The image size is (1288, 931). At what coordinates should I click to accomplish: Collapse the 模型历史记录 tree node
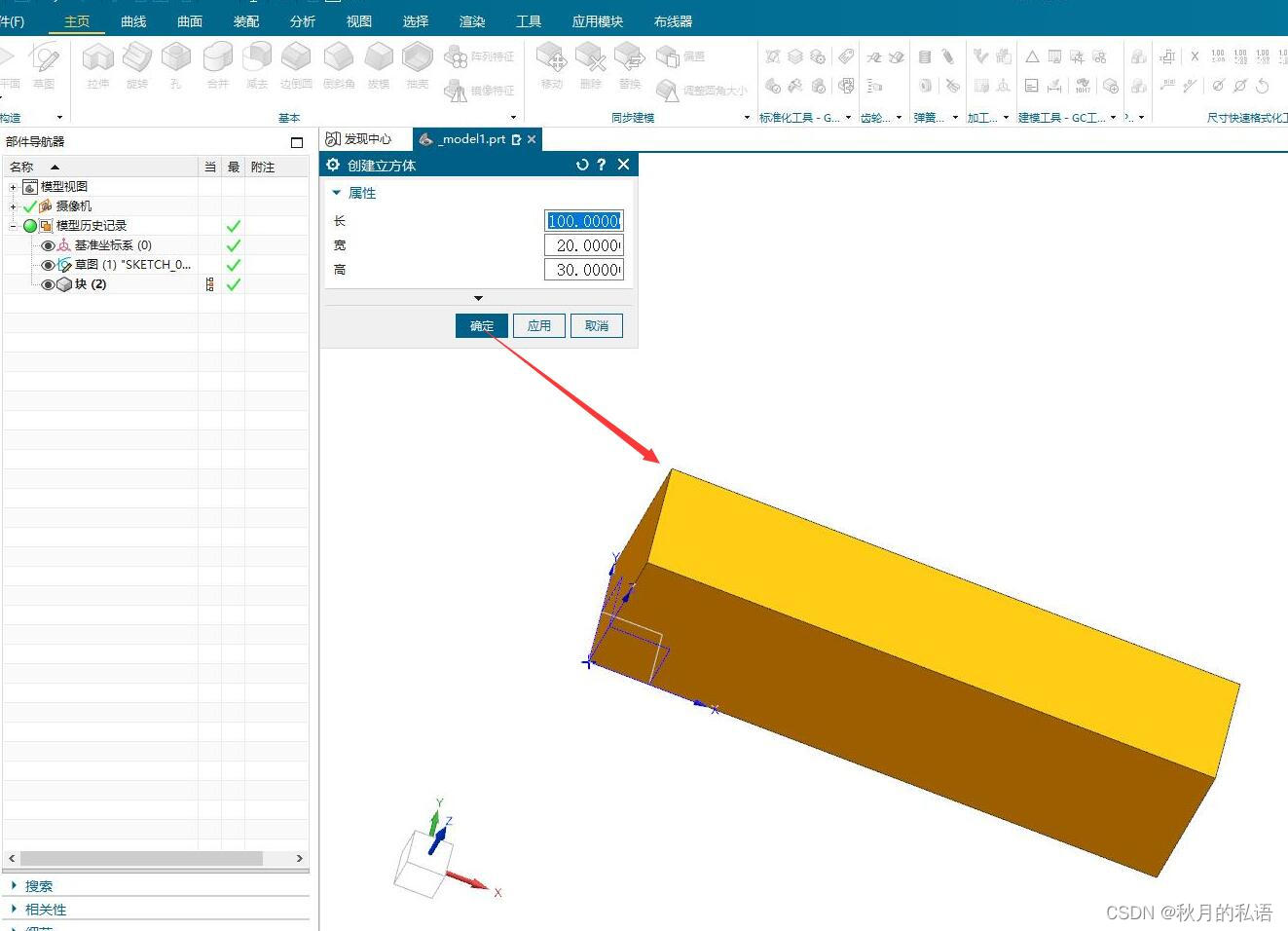tap(13, 225)
